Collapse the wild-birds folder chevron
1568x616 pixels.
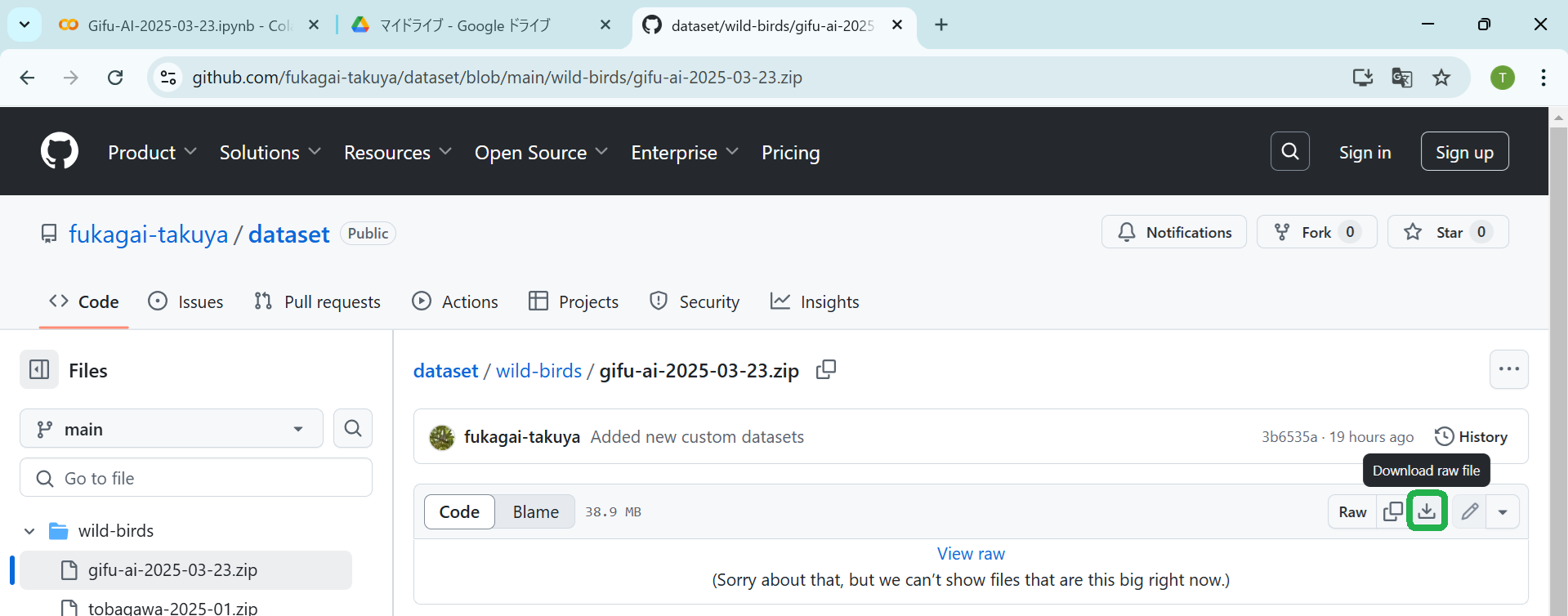[29, 531]
